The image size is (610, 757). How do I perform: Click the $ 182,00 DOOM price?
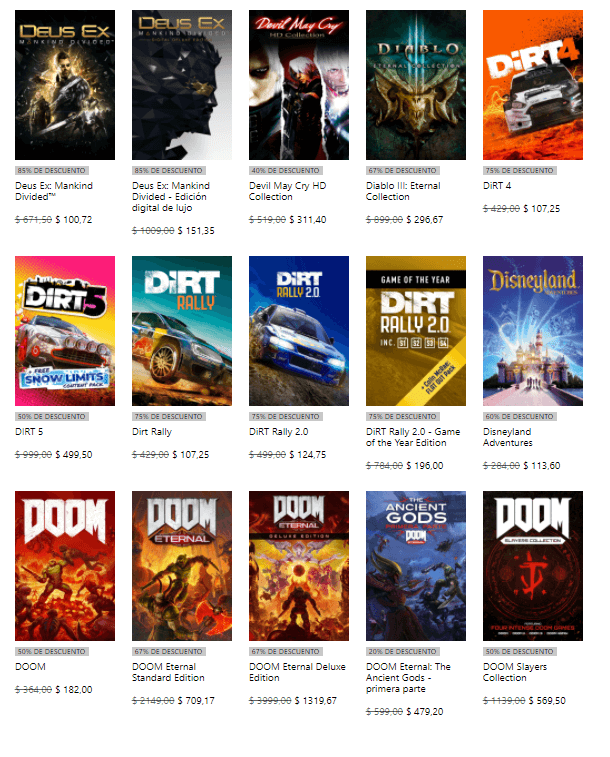74,689
